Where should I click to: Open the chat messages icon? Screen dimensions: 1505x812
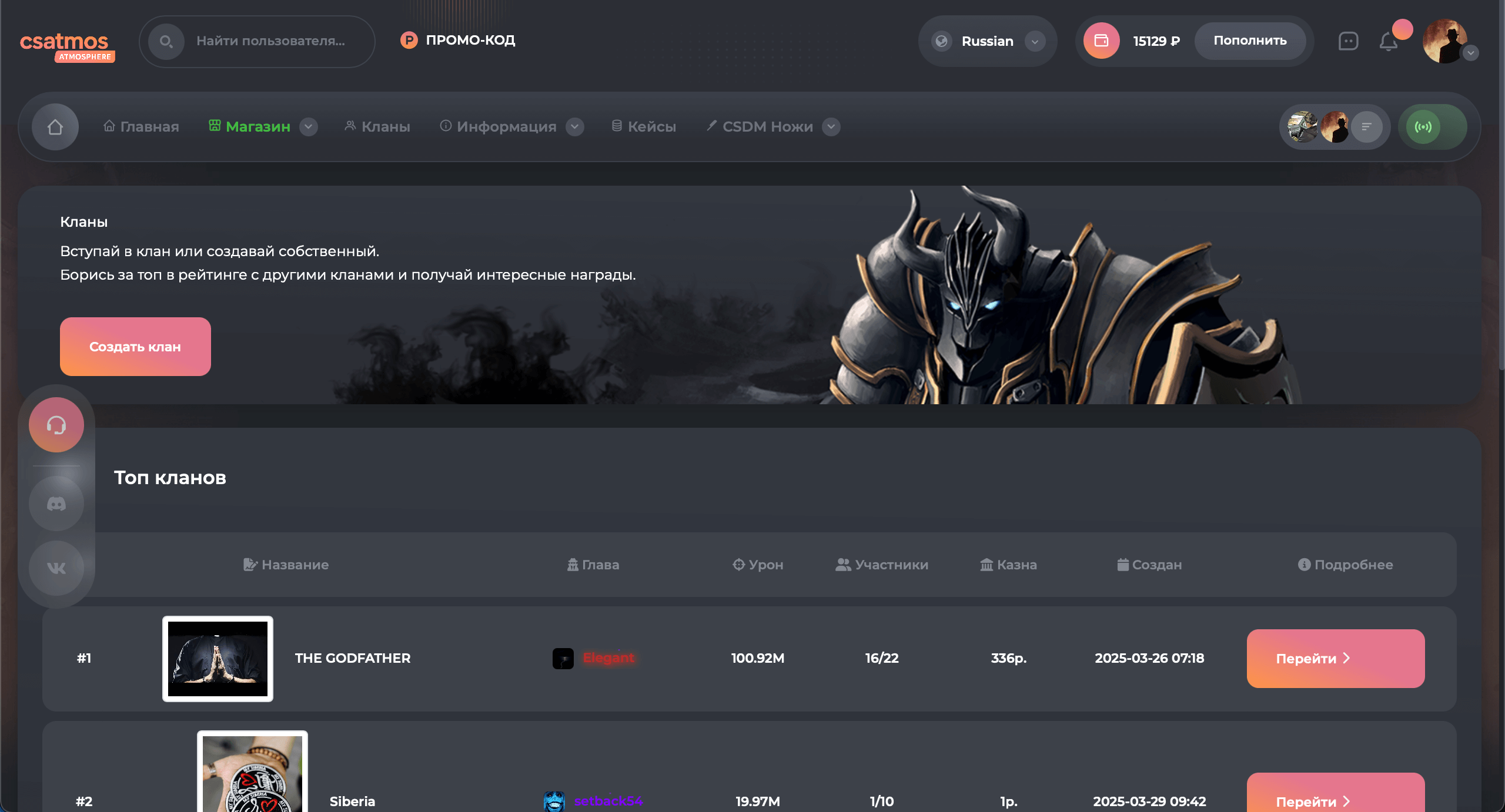(1348, 41)
